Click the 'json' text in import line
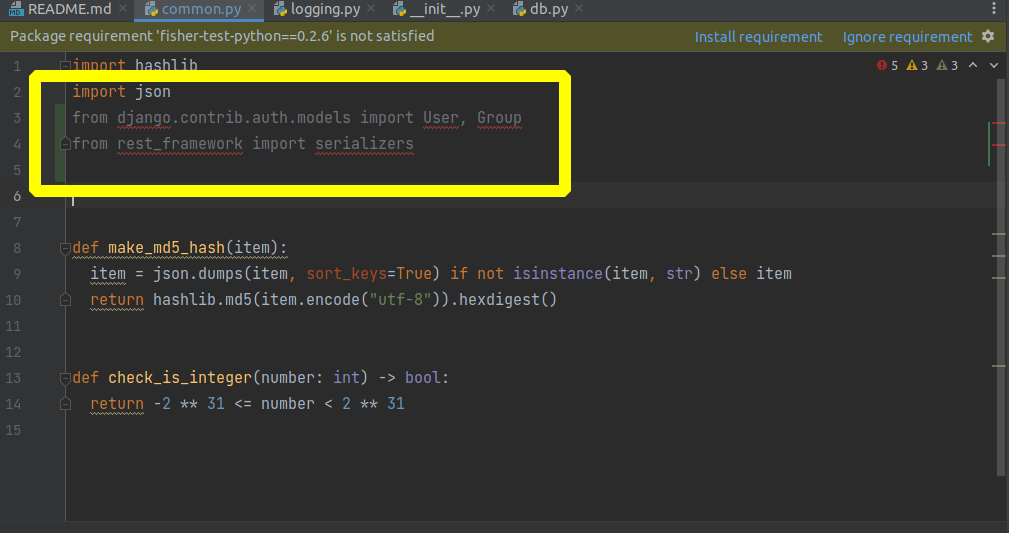This screenshot has width=1009, height=533. [x=153, y=91]
